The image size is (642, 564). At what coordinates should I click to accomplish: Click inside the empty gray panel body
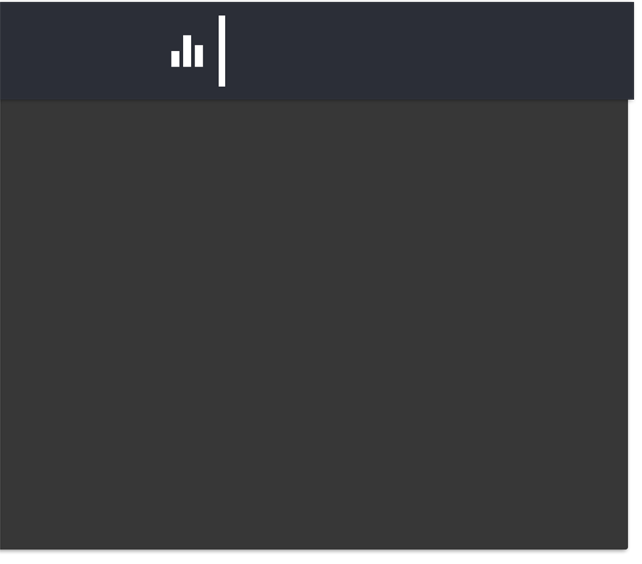click(314, 324)
